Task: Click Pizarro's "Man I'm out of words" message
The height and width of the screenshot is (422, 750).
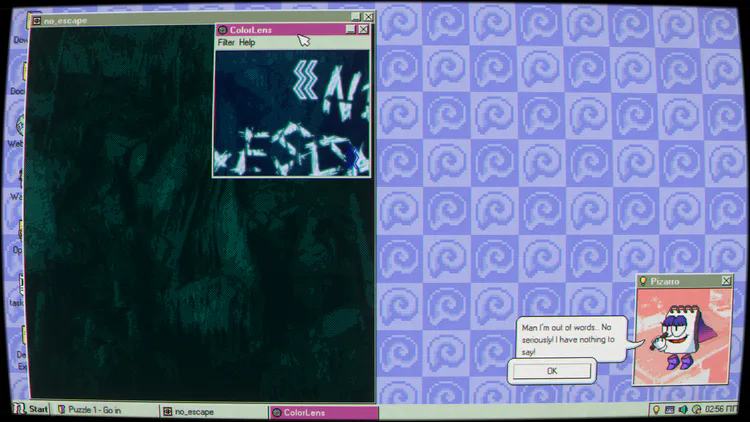Action: [x=567, y=340]
